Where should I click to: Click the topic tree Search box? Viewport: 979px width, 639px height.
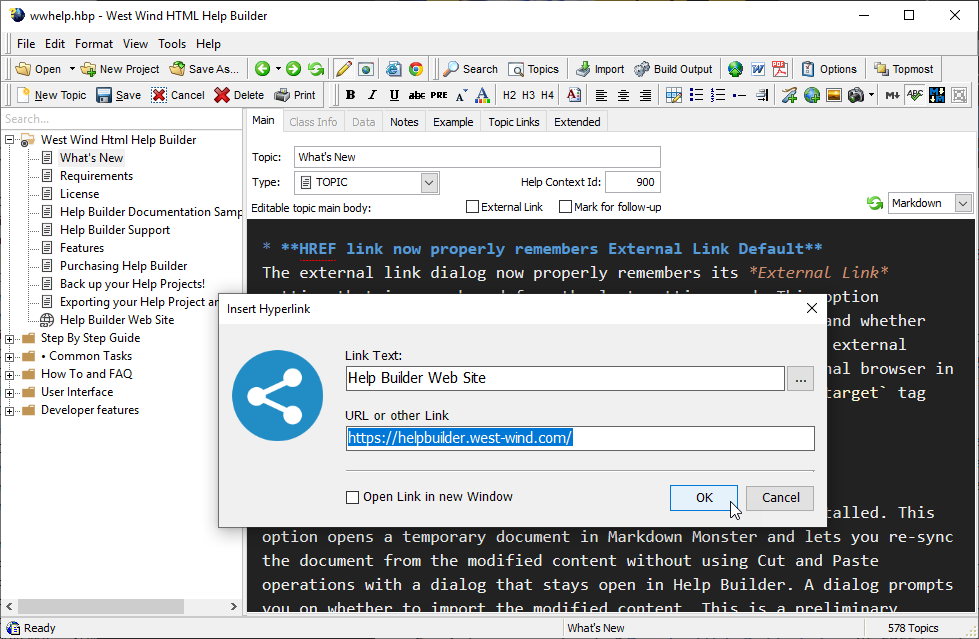[122, 119]
